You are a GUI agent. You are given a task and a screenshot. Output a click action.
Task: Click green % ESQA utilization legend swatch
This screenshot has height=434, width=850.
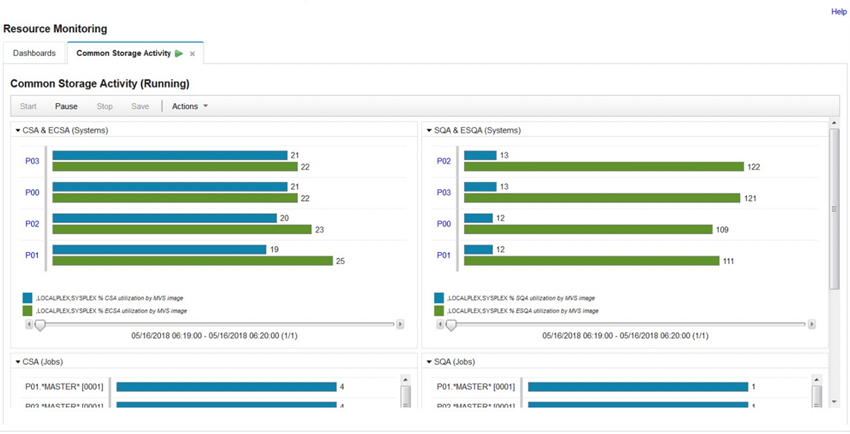439,311
